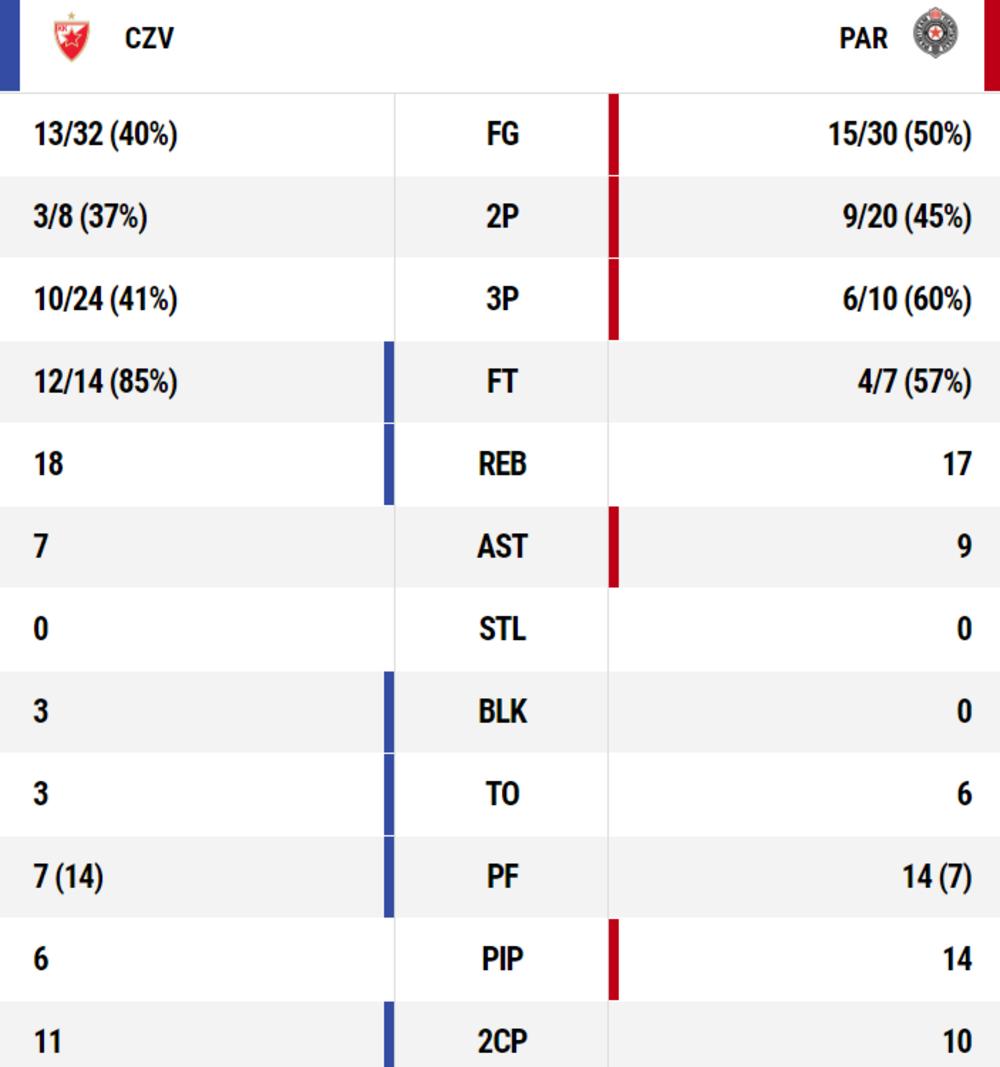Select the CZV team name
Viewport: 1000px width, 1067px height.
[x=149, y=39]
